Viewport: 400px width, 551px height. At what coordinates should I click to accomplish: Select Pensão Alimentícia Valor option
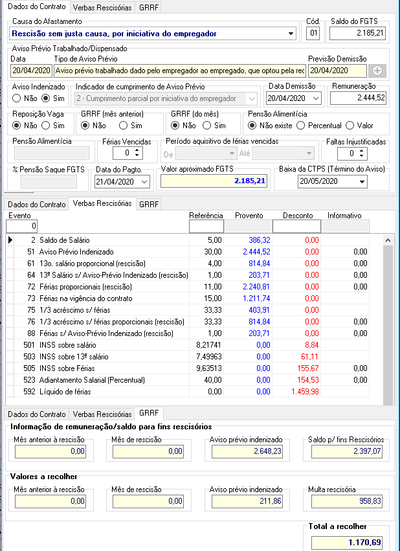[349, 125]
